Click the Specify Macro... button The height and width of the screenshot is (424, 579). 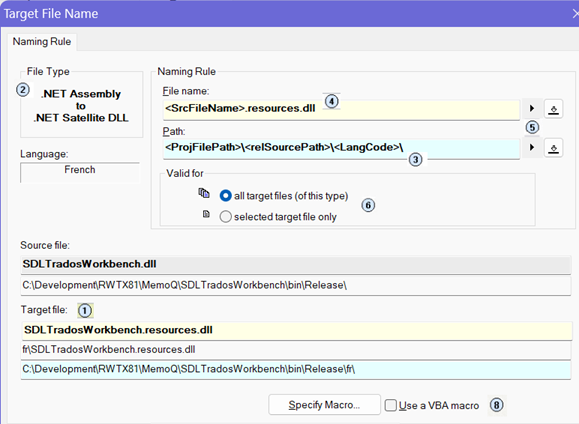(324, 405)
